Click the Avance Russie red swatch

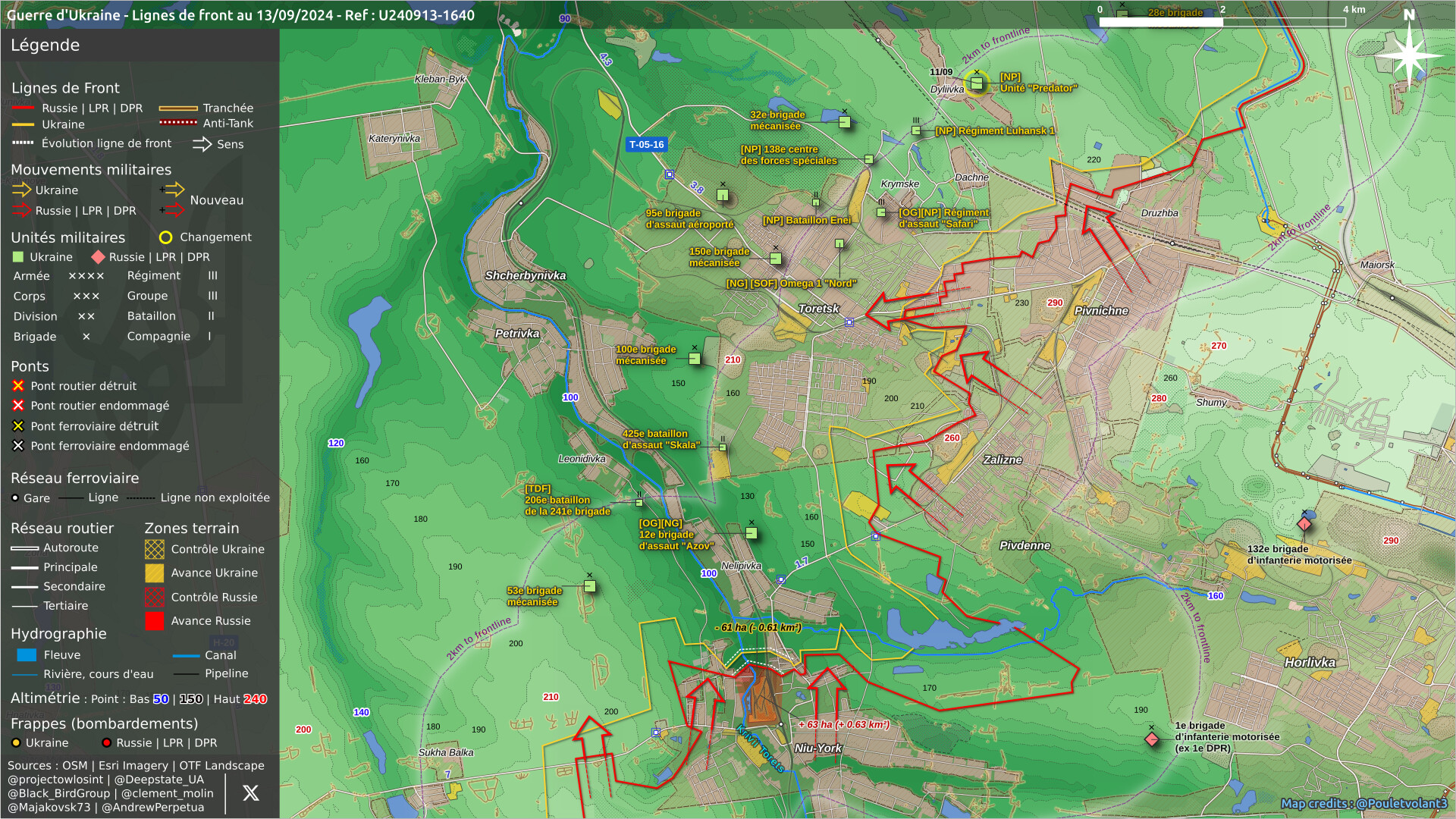(x=155, y=621)
